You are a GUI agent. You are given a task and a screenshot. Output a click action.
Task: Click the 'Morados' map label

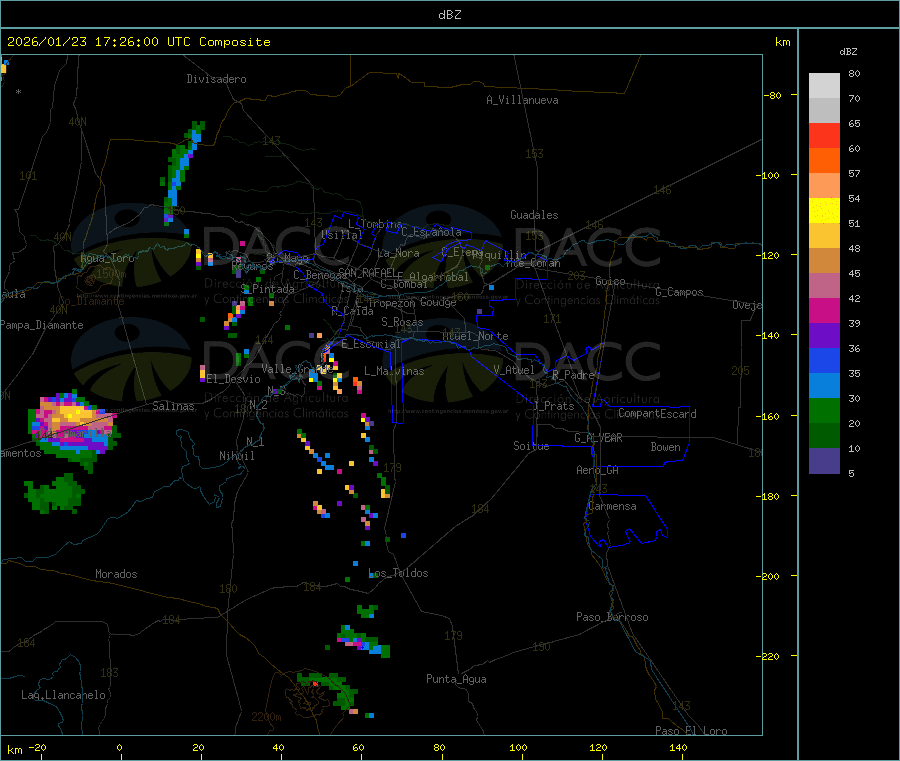(116, 574)
